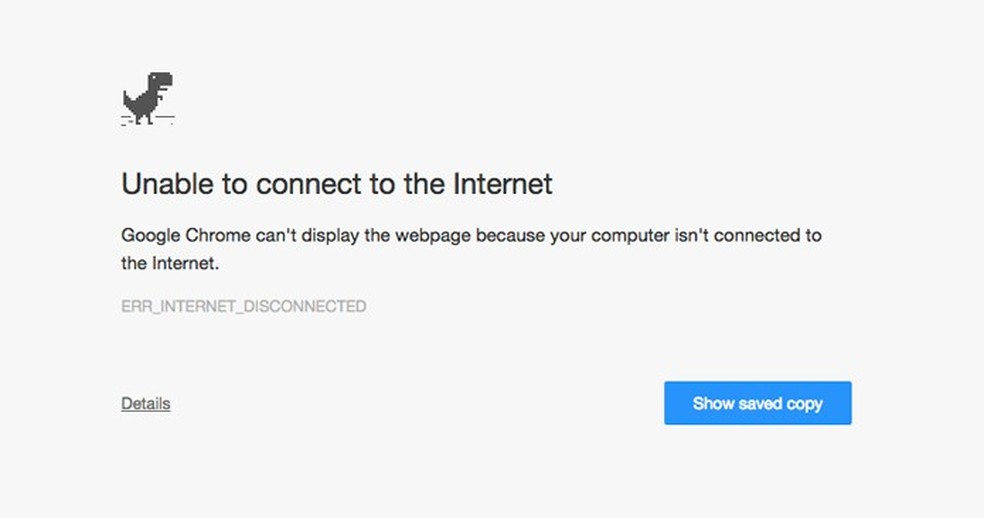This screenshot has width=984, height=518.
Task: Click the word "computer" in the description
Action: click(628, 237)
